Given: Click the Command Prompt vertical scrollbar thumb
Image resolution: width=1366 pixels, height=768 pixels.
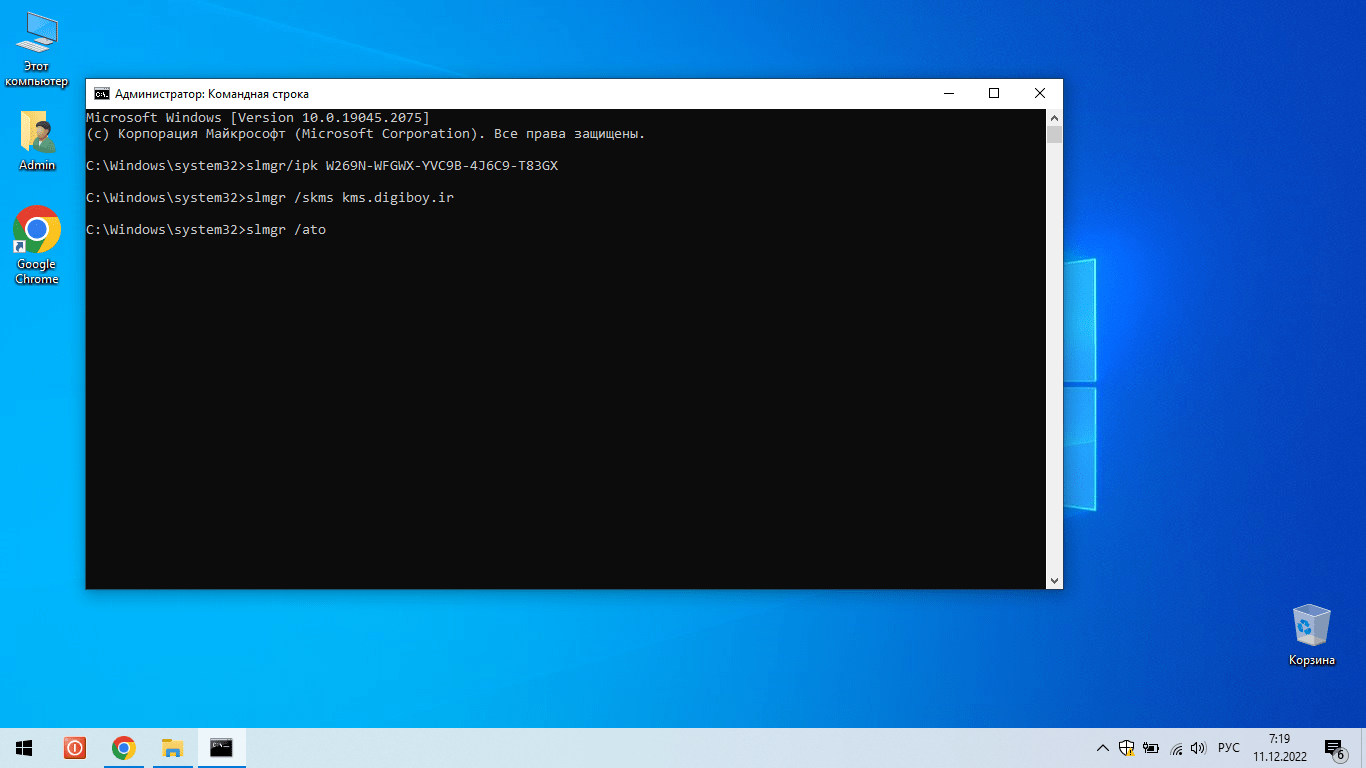Looking at the screenshot, I should [1054, 134].
